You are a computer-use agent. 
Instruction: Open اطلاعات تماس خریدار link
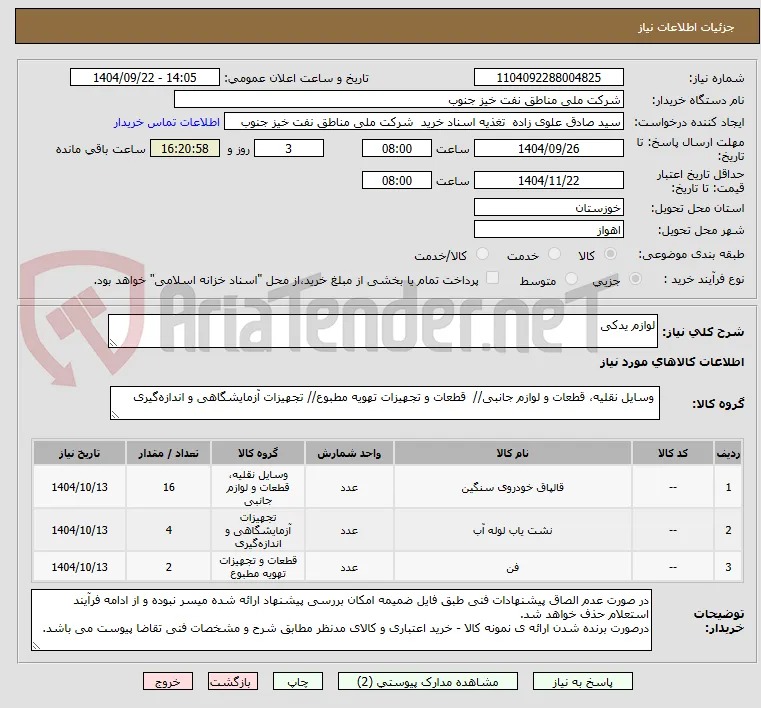[167, 122]
